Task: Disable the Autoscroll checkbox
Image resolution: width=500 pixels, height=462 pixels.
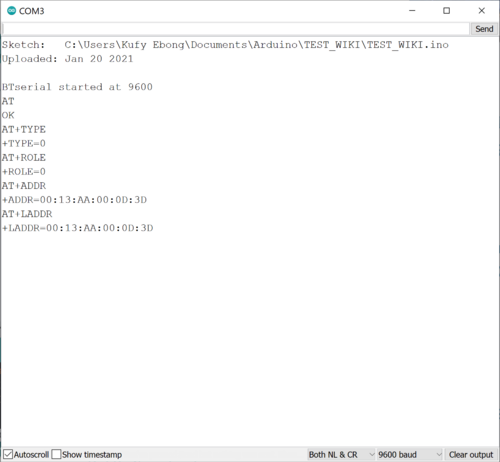Action: pyautogui.click(x=8, y=454)
